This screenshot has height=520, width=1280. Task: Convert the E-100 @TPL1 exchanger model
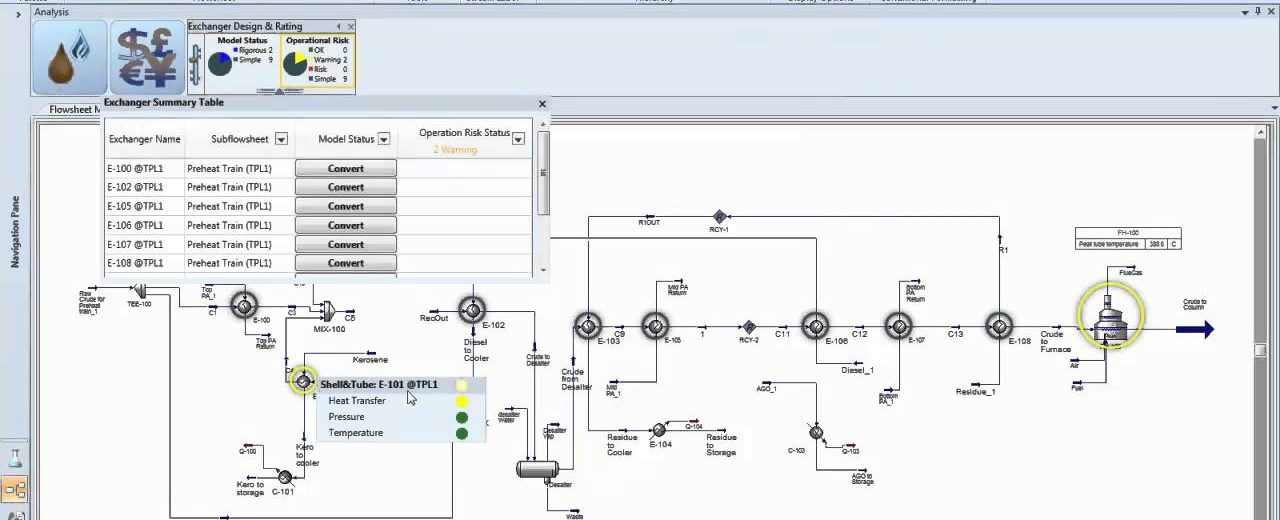(346, 168)
